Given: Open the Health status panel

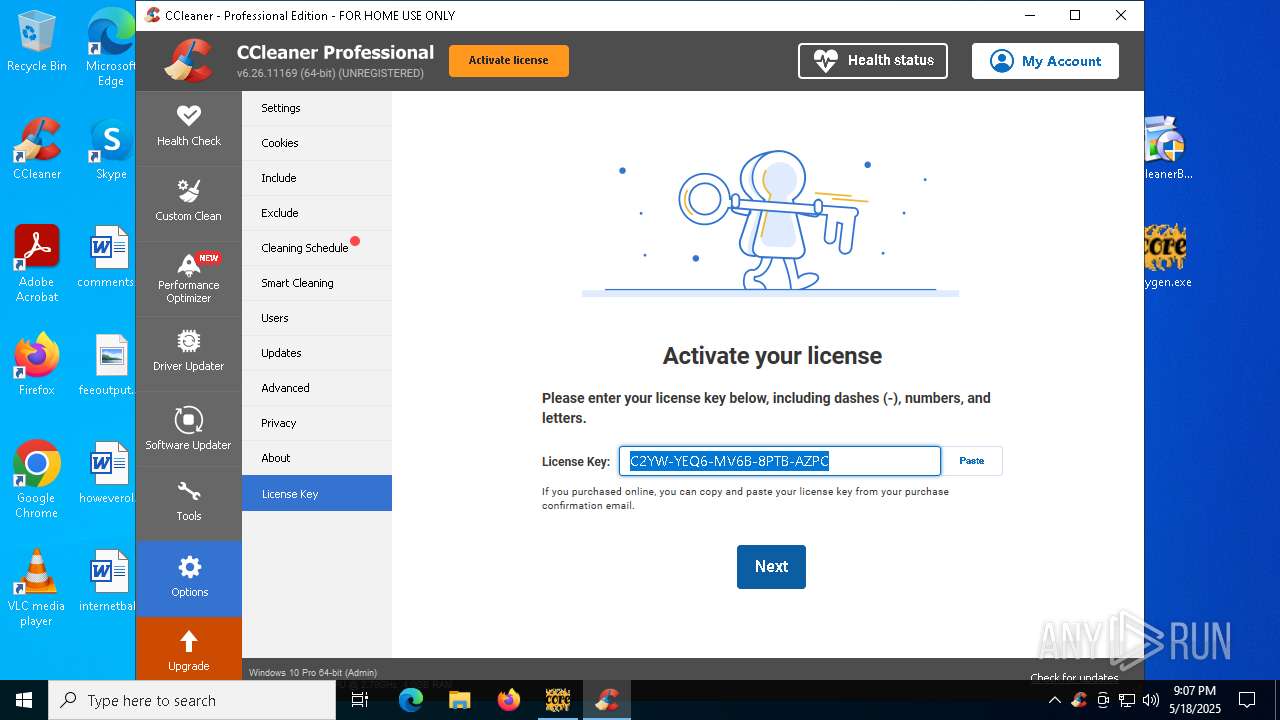Looking at the screenshot, I should [873, 60].
